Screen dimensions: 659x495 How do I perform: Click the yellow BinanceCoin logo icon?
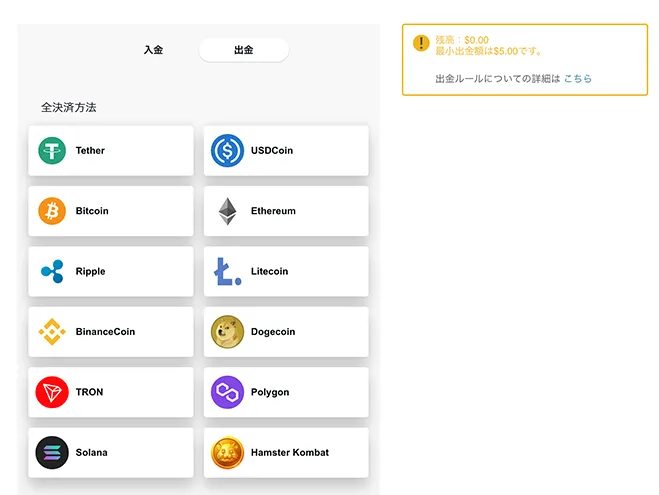coord(52,332)
